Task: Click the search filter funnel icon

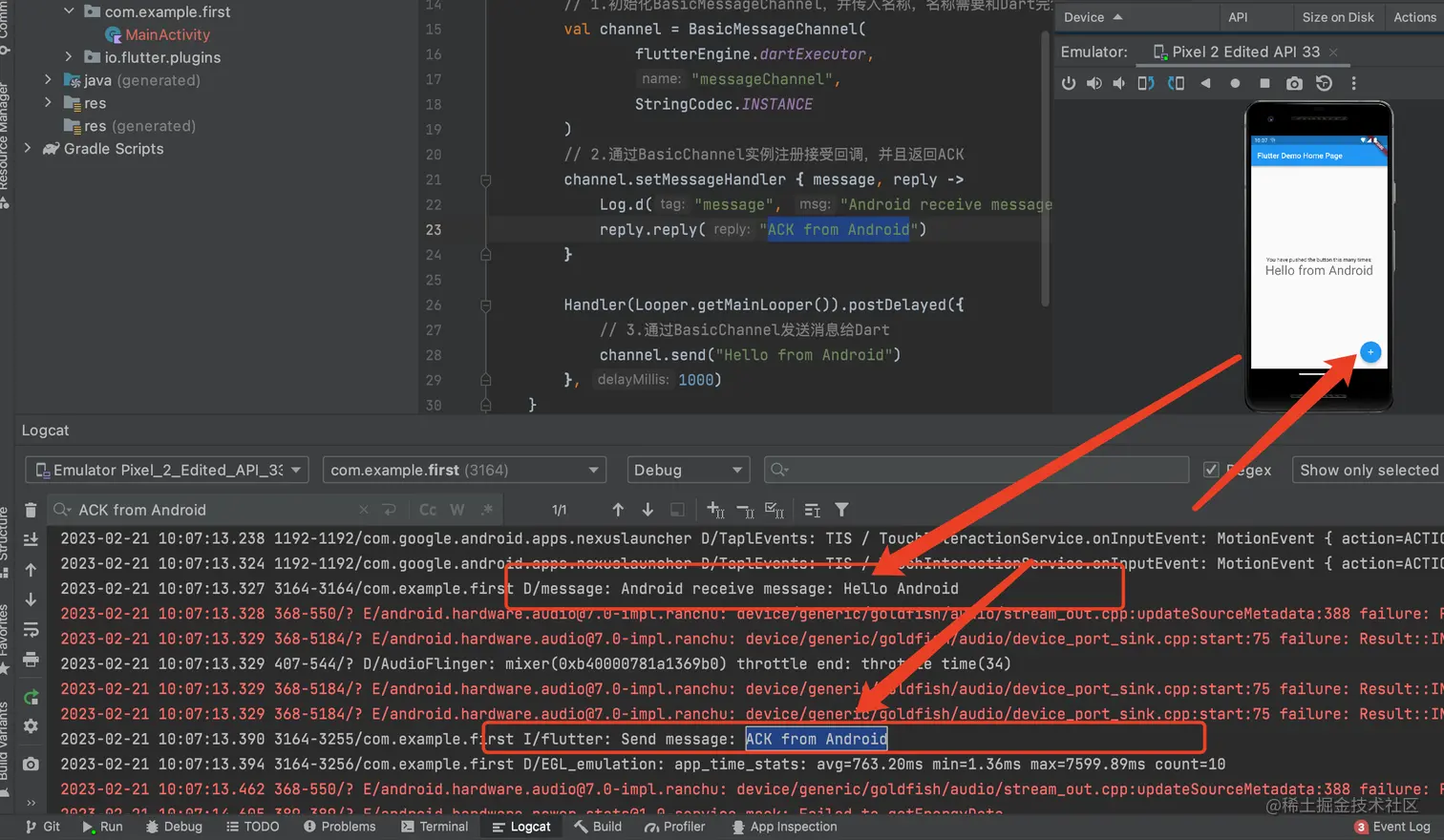Action: tap(841, 510)
